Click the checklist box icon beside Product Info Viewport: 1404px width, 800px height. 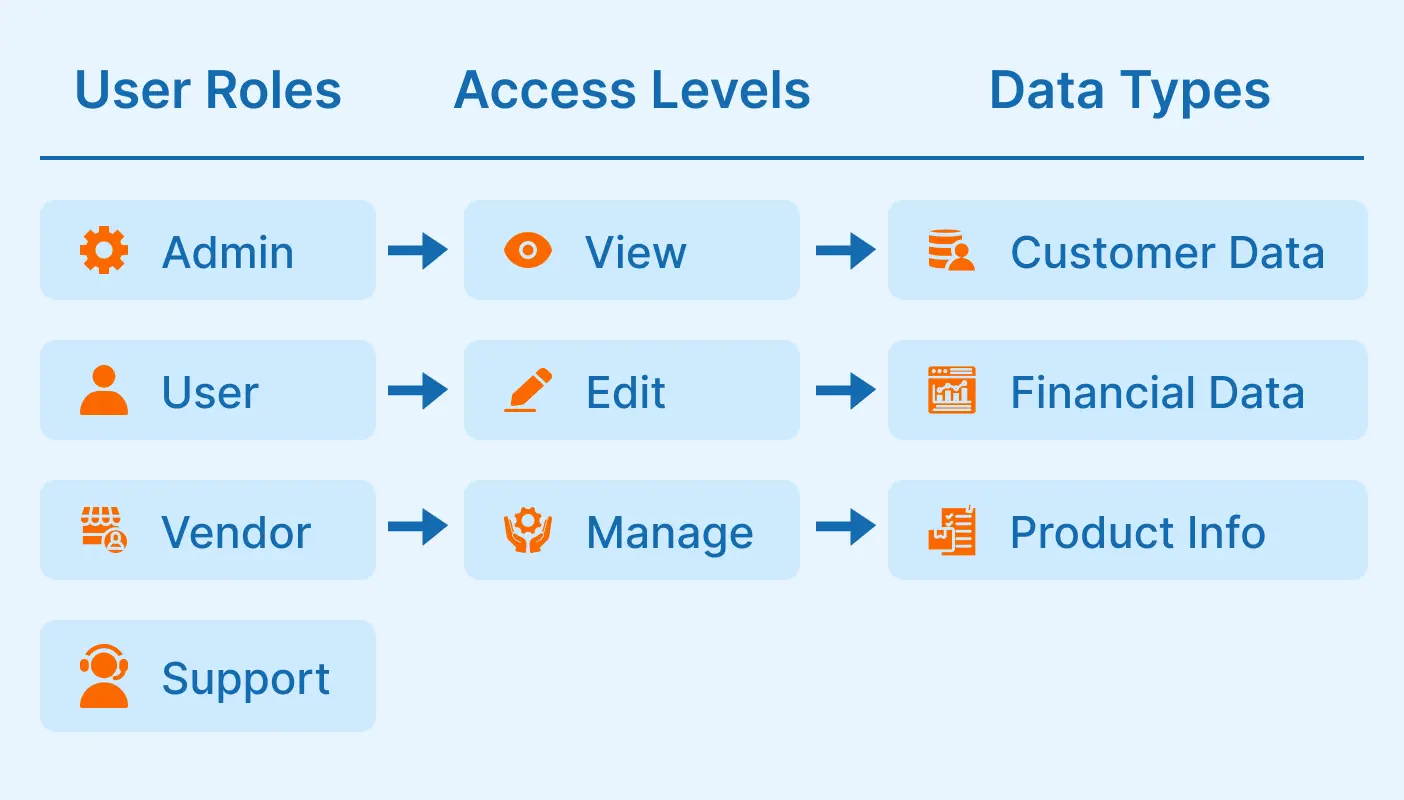pos(951,530)
